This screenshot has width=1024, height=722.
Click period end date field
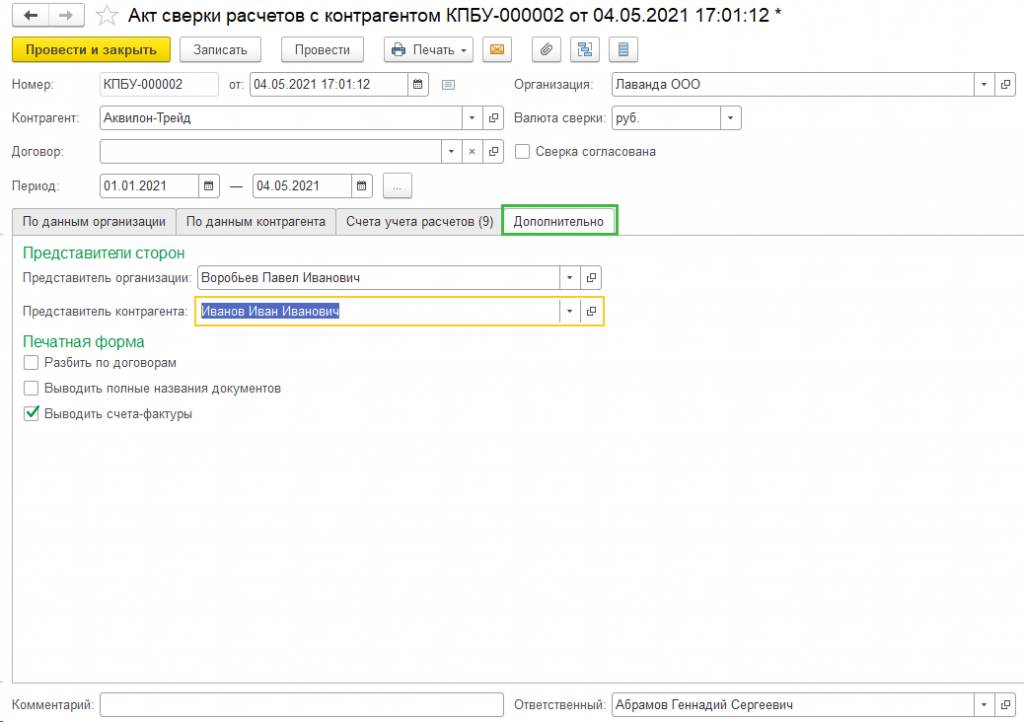[302, 186]
